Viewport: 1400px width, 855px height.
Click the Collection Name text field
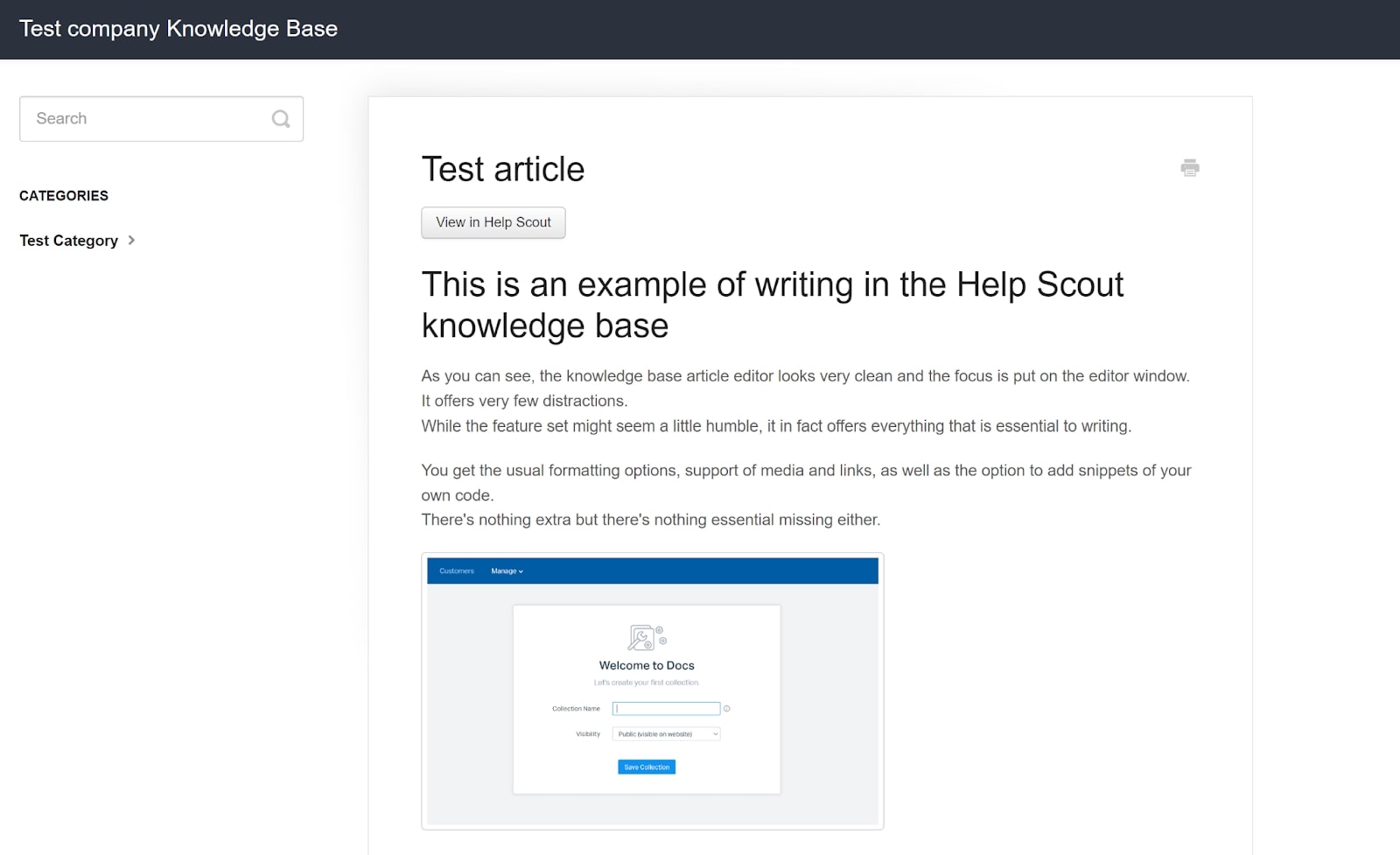(665, 708)
